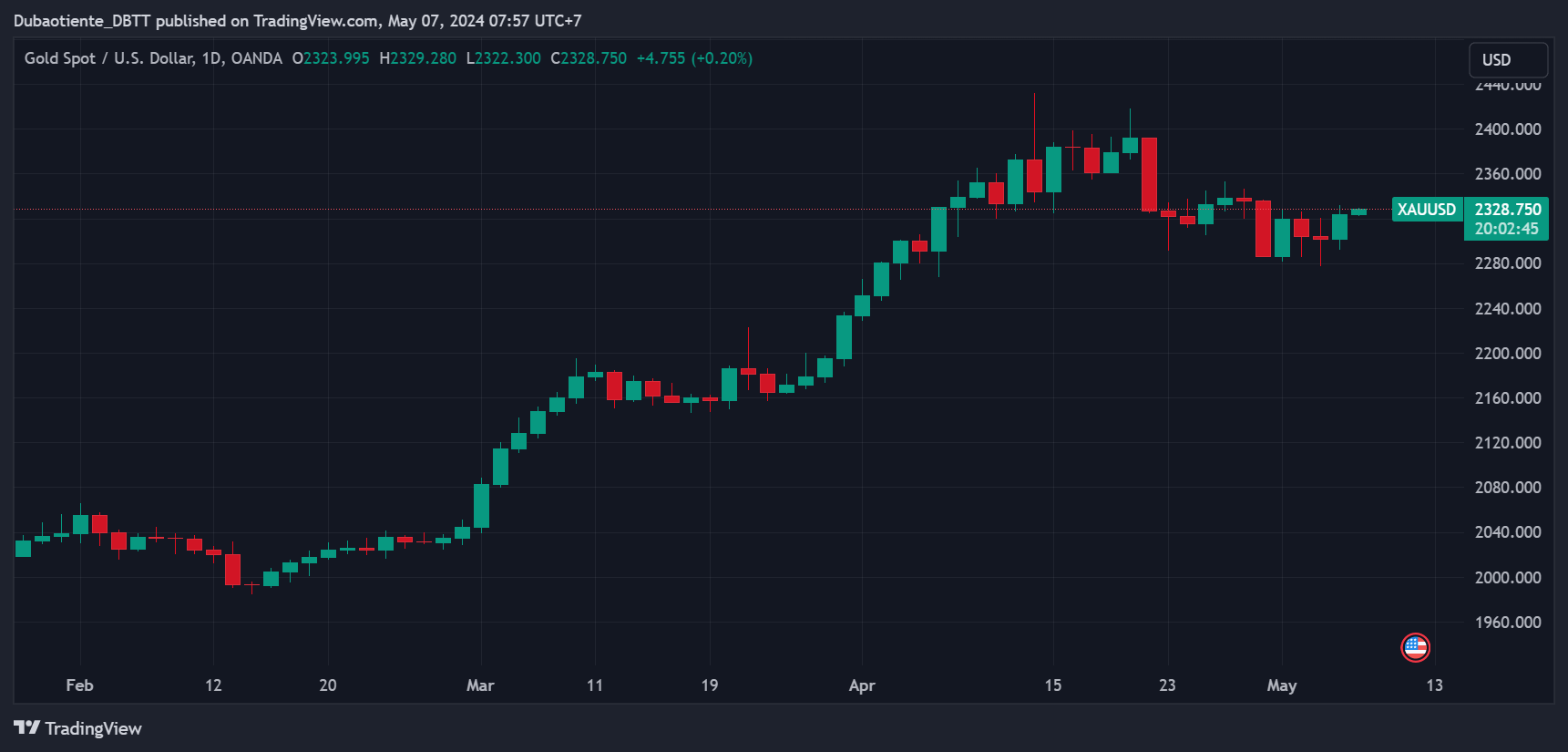1568x752 pixels.
Task: Click the 1960.000 price axis label
Action: [x=1508, y=623]
